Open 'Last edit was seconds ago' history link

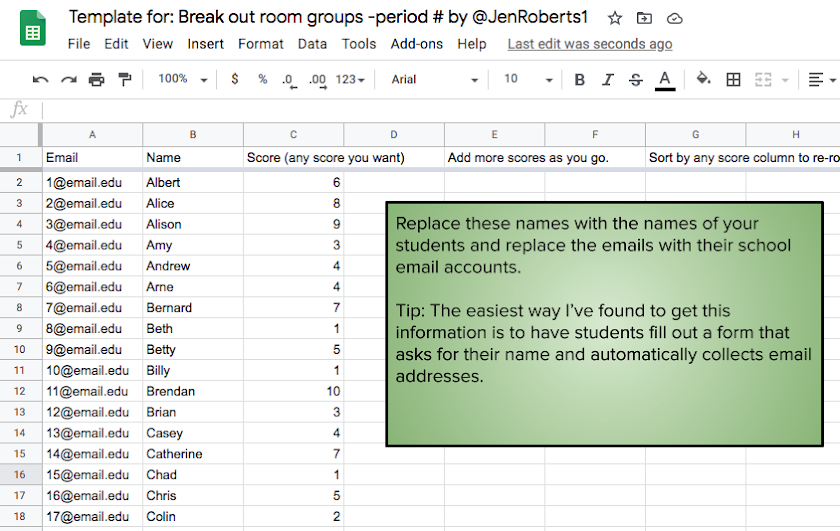590,44
